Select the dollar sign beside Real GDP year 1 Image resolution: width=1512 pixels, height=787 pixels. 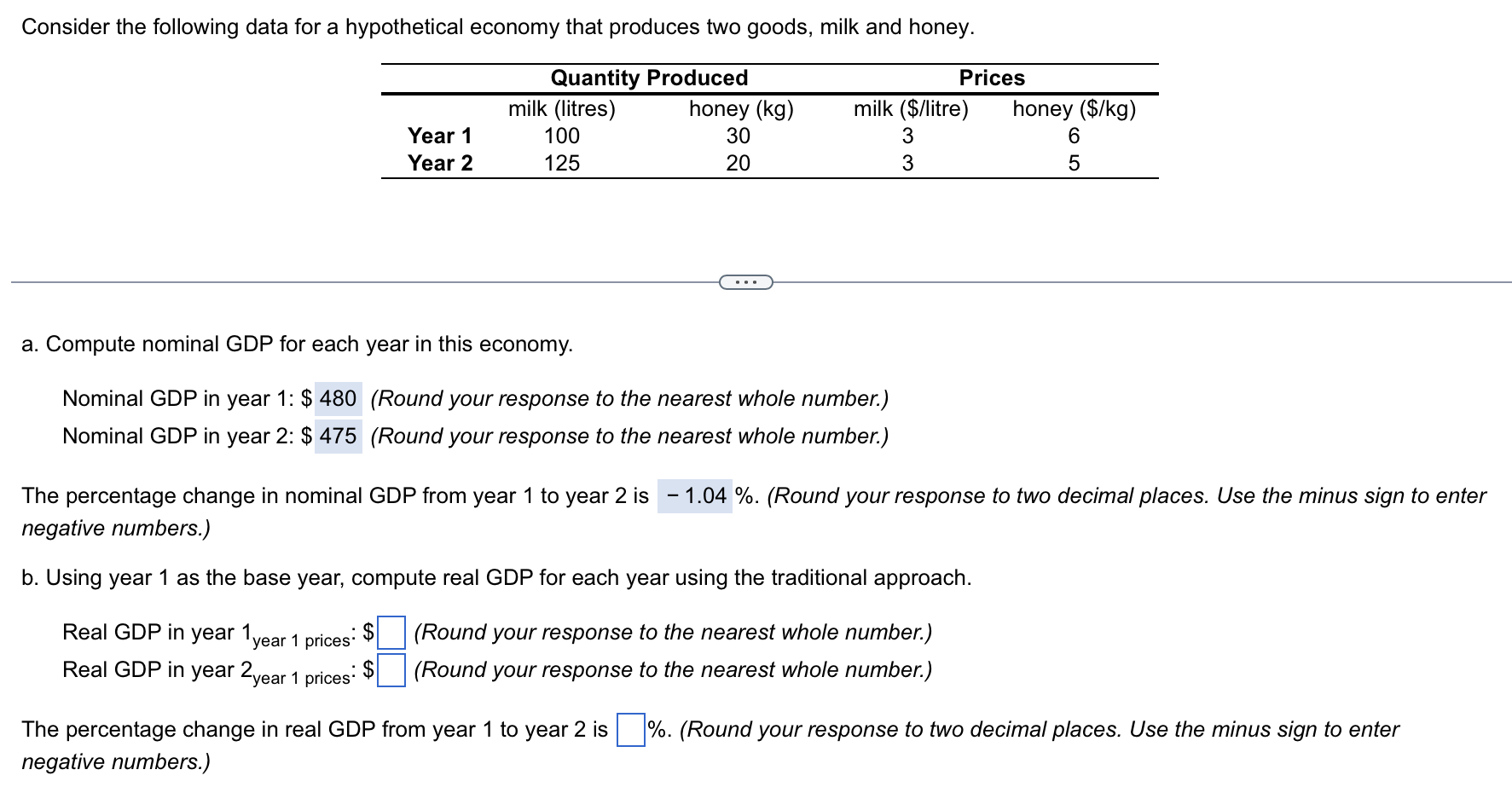pos(367,631)
